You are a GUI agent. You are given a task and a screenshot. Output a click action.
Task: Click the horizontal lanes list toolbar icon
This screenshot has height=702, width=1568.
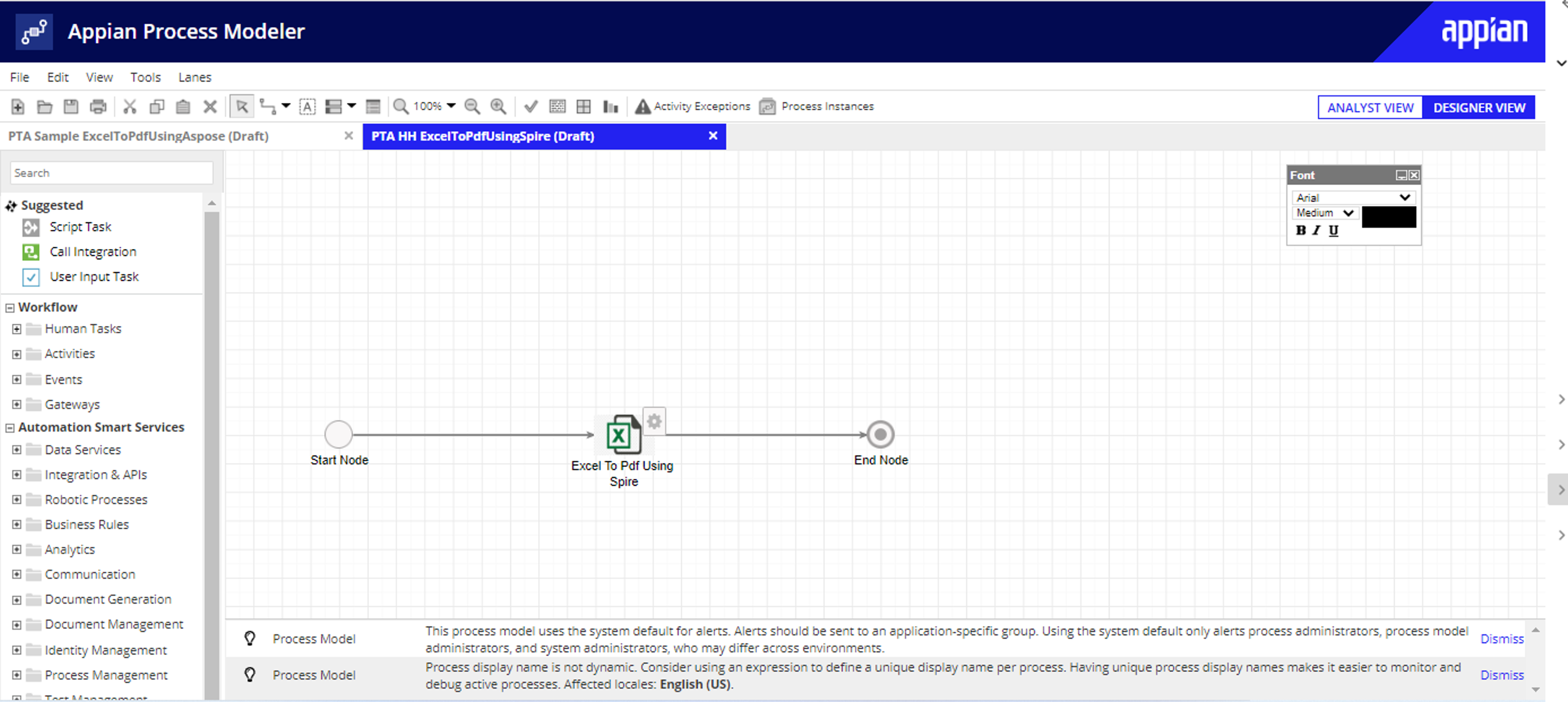(372, 107)
